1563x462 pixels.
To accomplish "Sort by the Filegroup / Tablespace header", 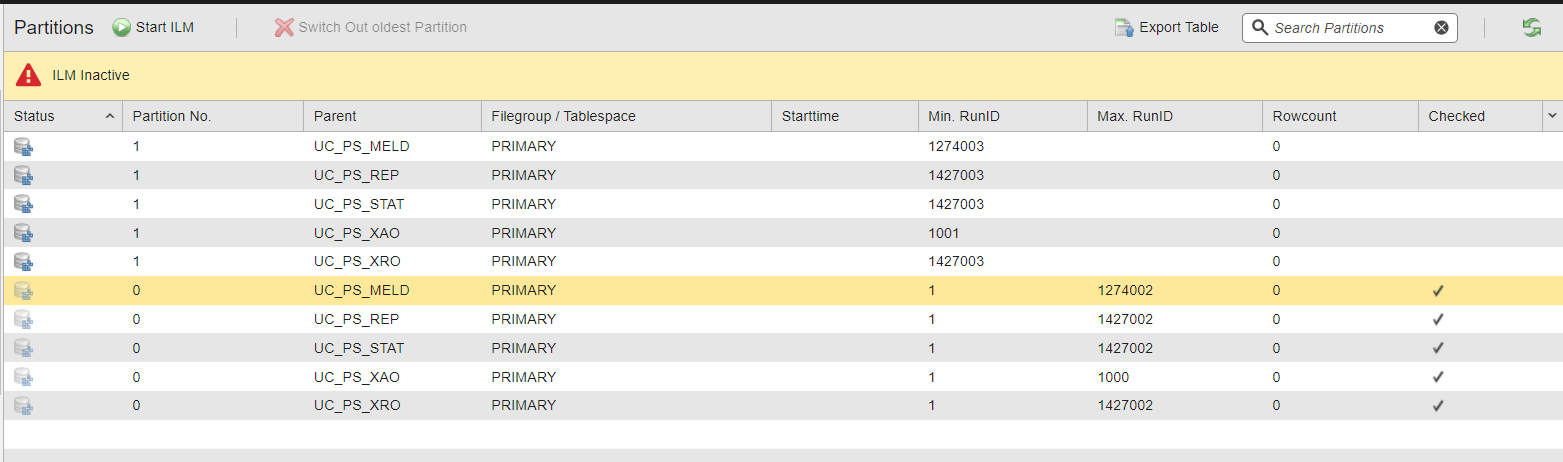I will (x=563, y=116).
